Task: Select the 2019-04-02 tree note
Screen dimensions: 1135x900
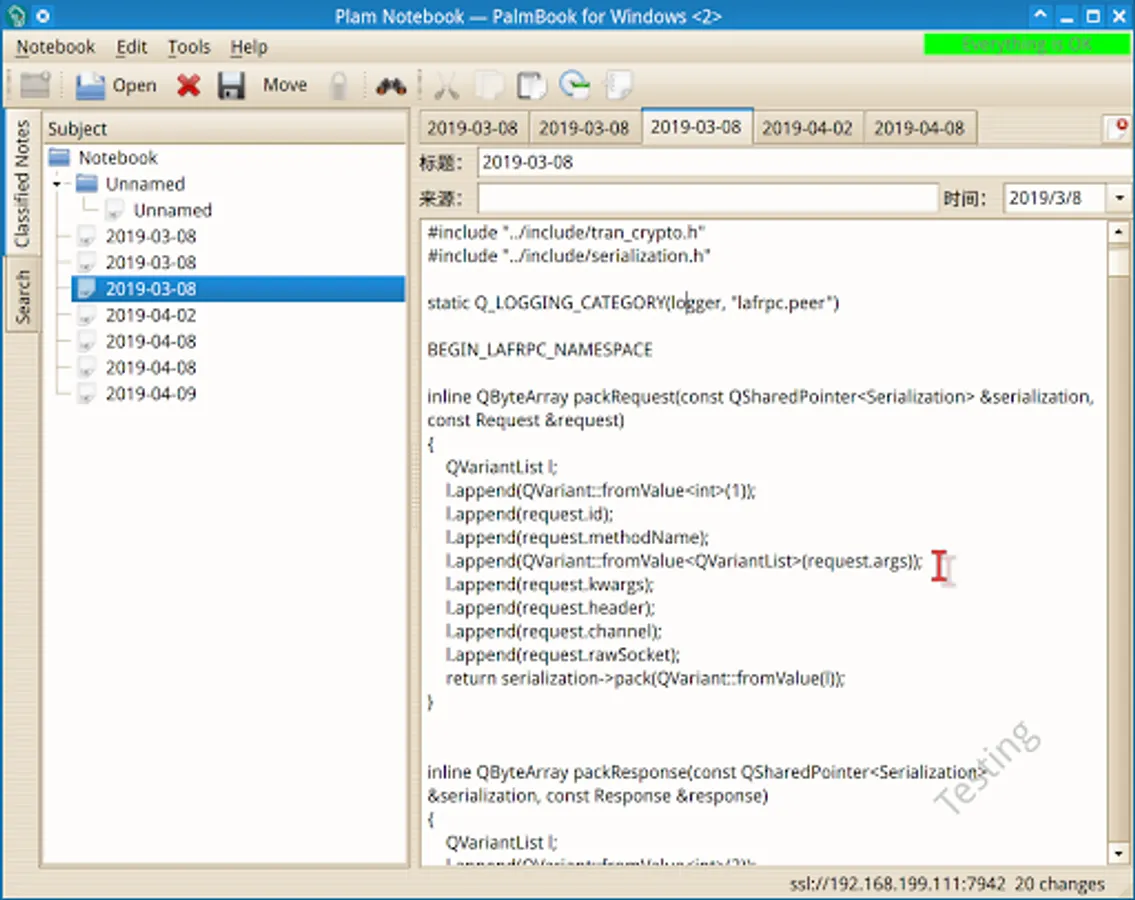Action: [x=151, y=315]
